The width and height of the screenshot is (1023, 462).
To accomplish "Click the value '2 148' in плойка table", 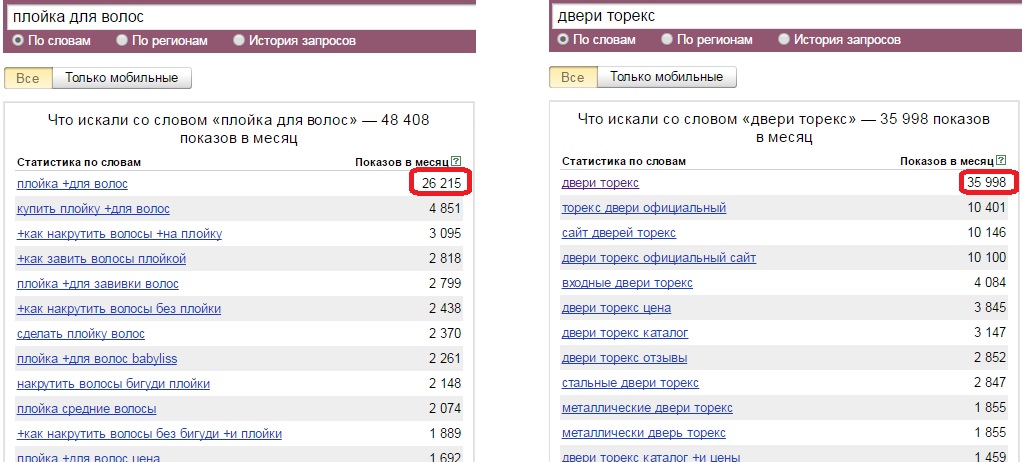I will pyautogui.click(x=445, y=384).
